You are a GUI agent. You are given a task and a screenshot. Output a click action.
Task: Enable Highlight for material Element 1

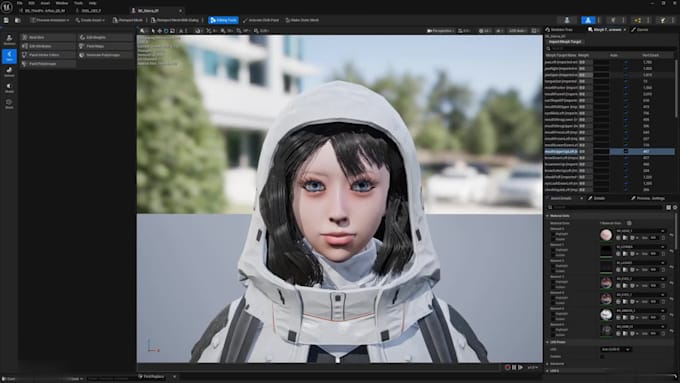pyautogui.click(x=553, y=250)
